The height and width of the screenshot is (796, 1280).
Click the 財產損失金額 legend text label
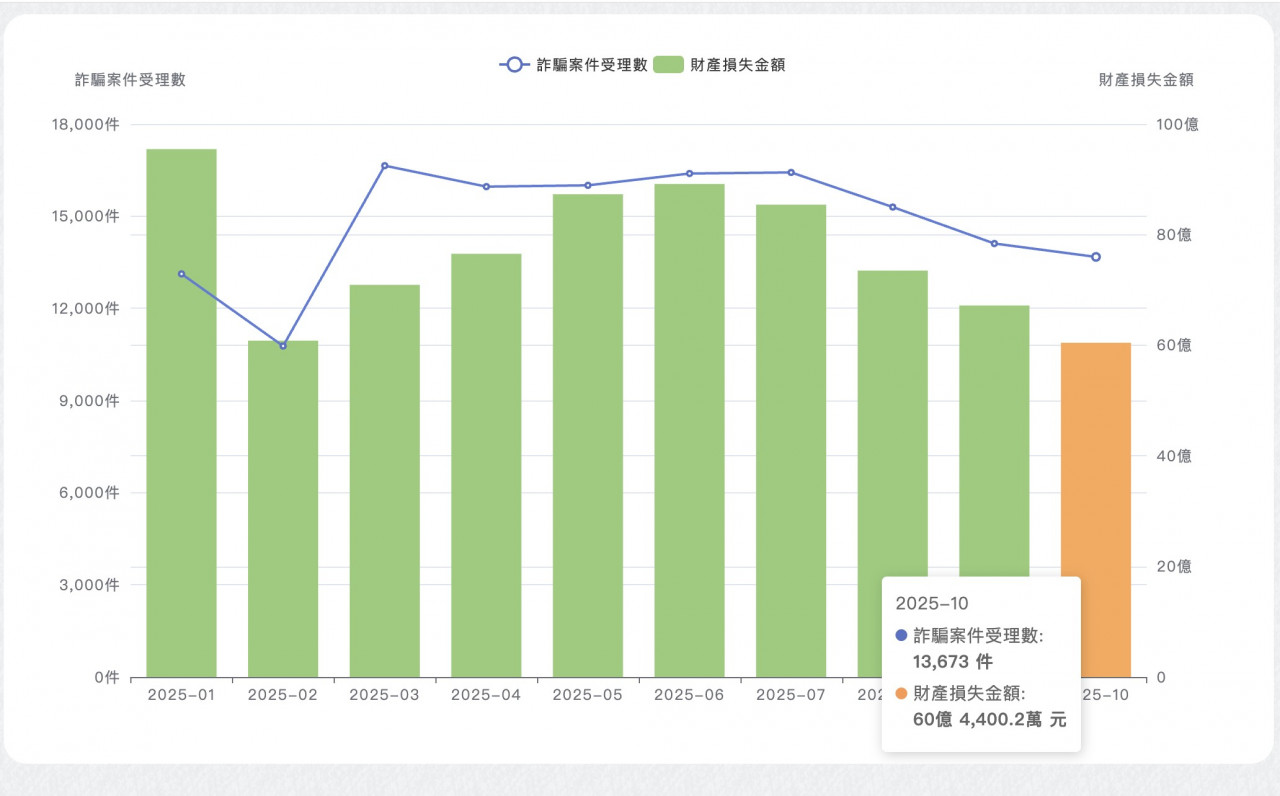click(737, 65)
